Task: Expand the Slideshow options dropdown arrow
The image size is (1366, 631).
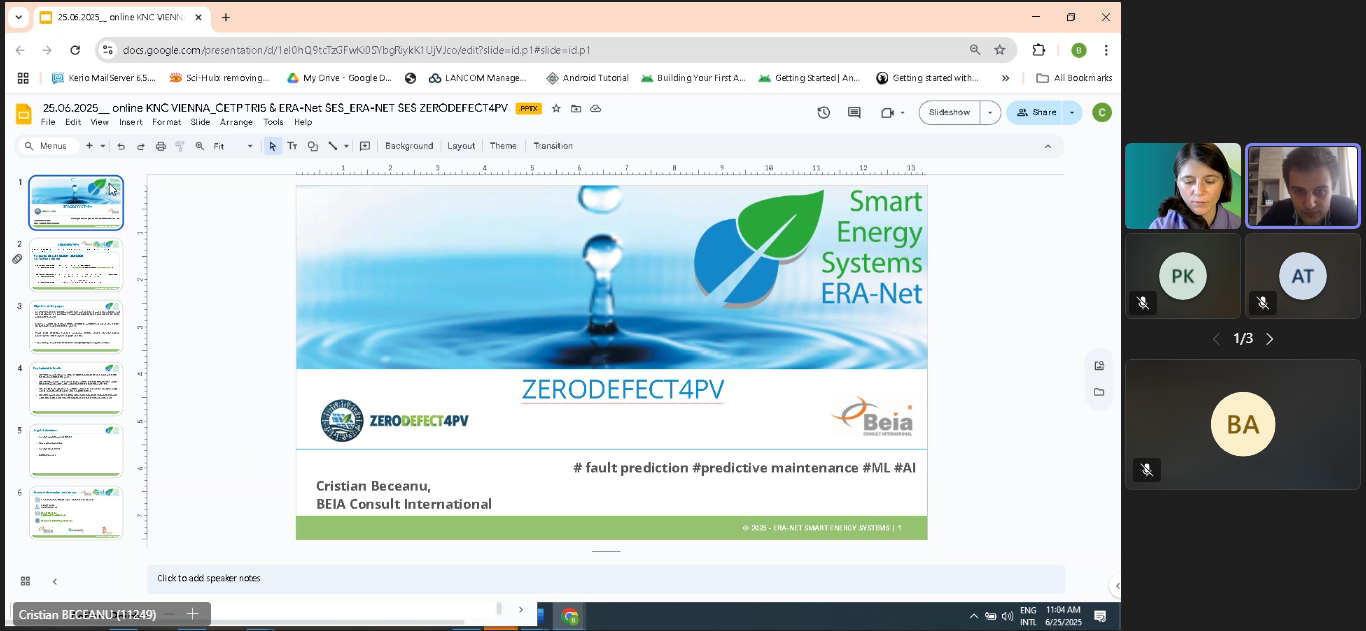Action: pyautogui.click(x=990, y=113)
